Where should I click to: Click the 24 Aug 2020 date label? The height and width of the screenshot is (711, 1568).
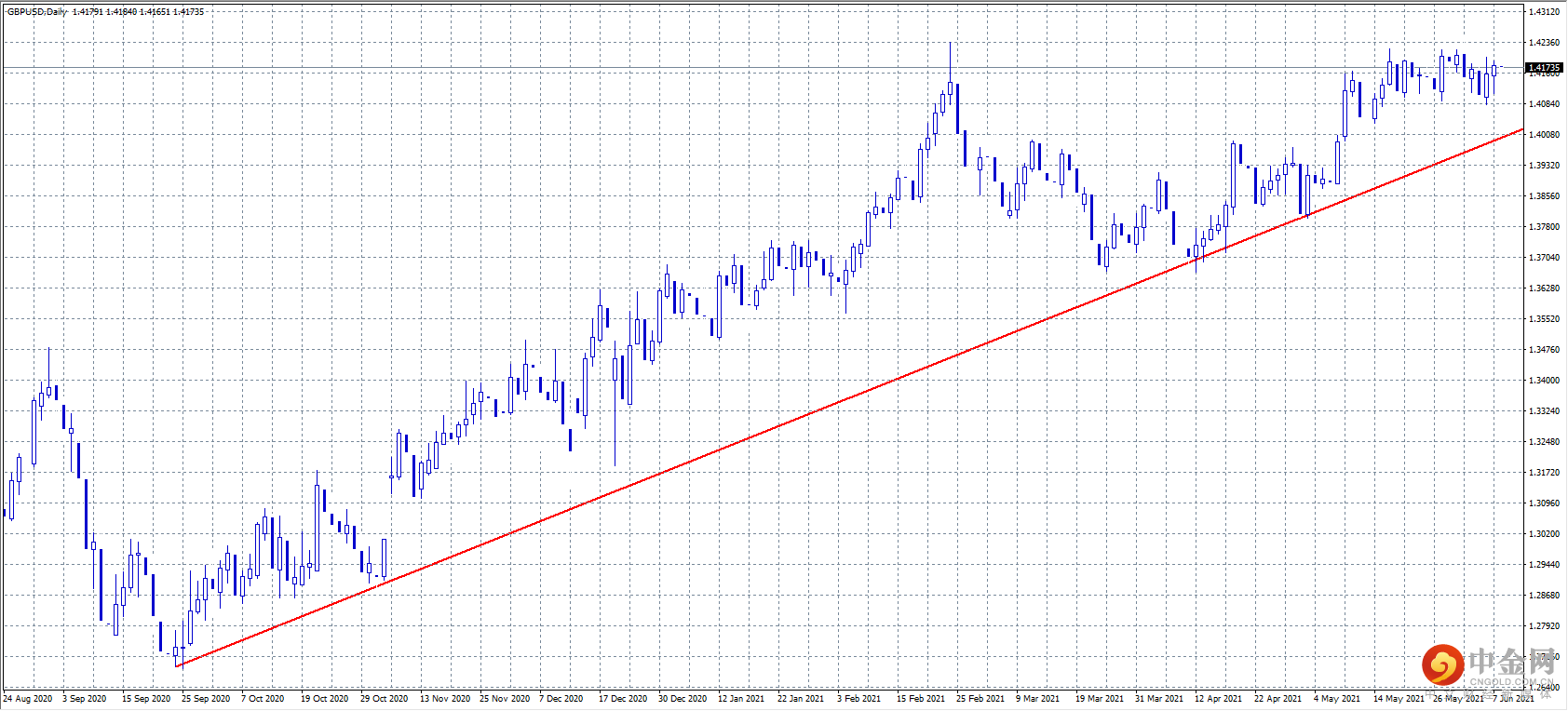click(28, 699)
